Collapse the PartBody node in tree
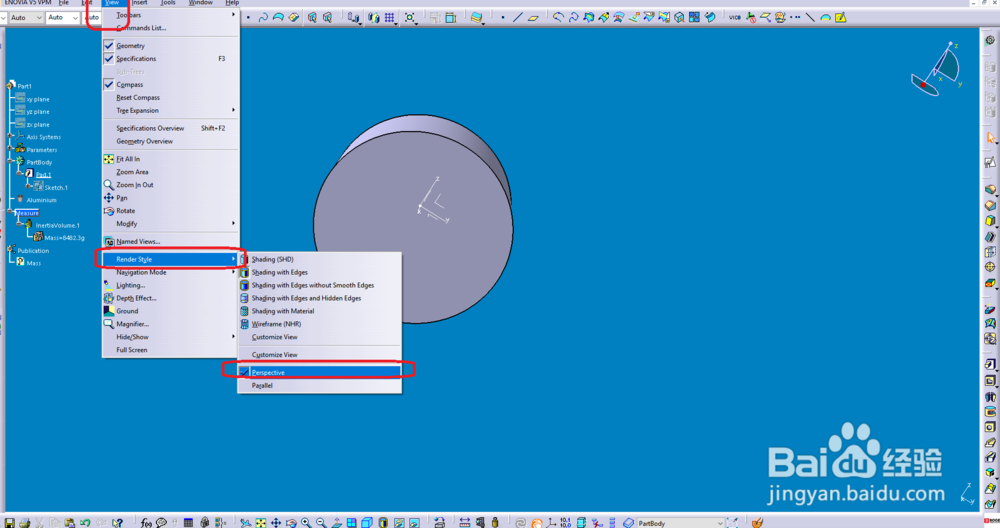 (11, 162)
